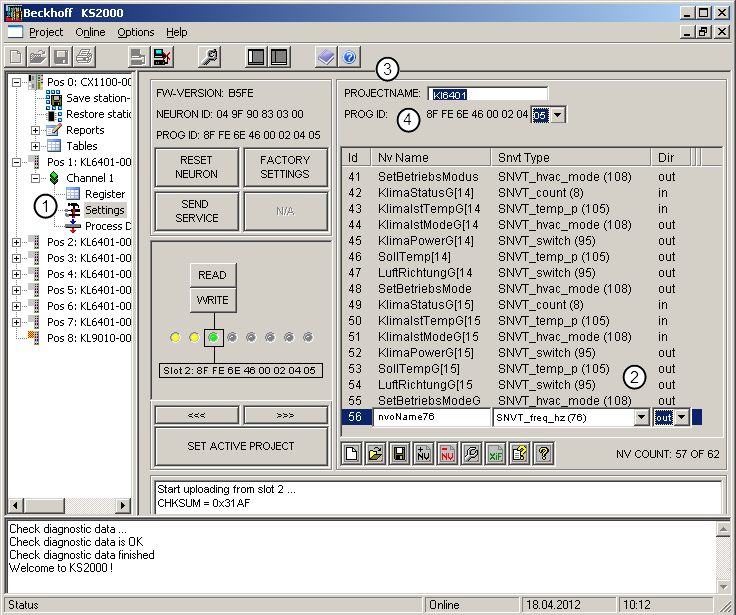The height and width of the screenshot is (615, 736).
Task: Click the SEND SERVICE button
Action: [x=197, y=211]
